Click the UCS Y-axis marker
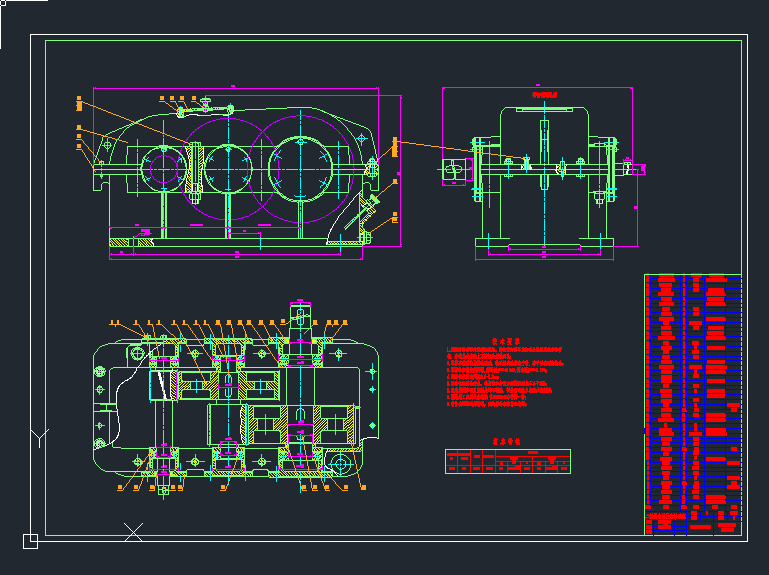 37,439
